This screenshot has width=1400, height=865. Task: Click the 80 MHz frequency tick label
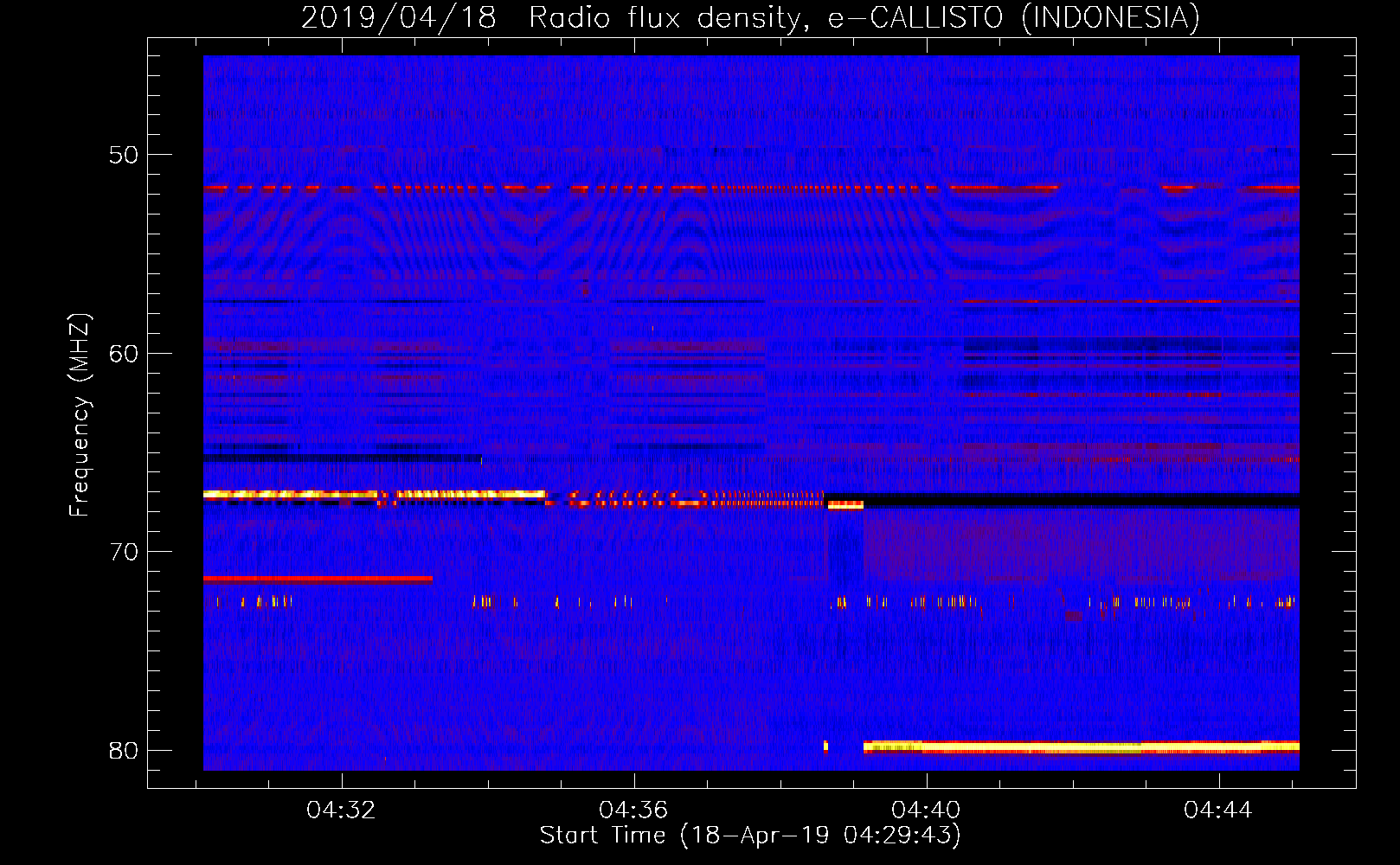tap(124, 751)
